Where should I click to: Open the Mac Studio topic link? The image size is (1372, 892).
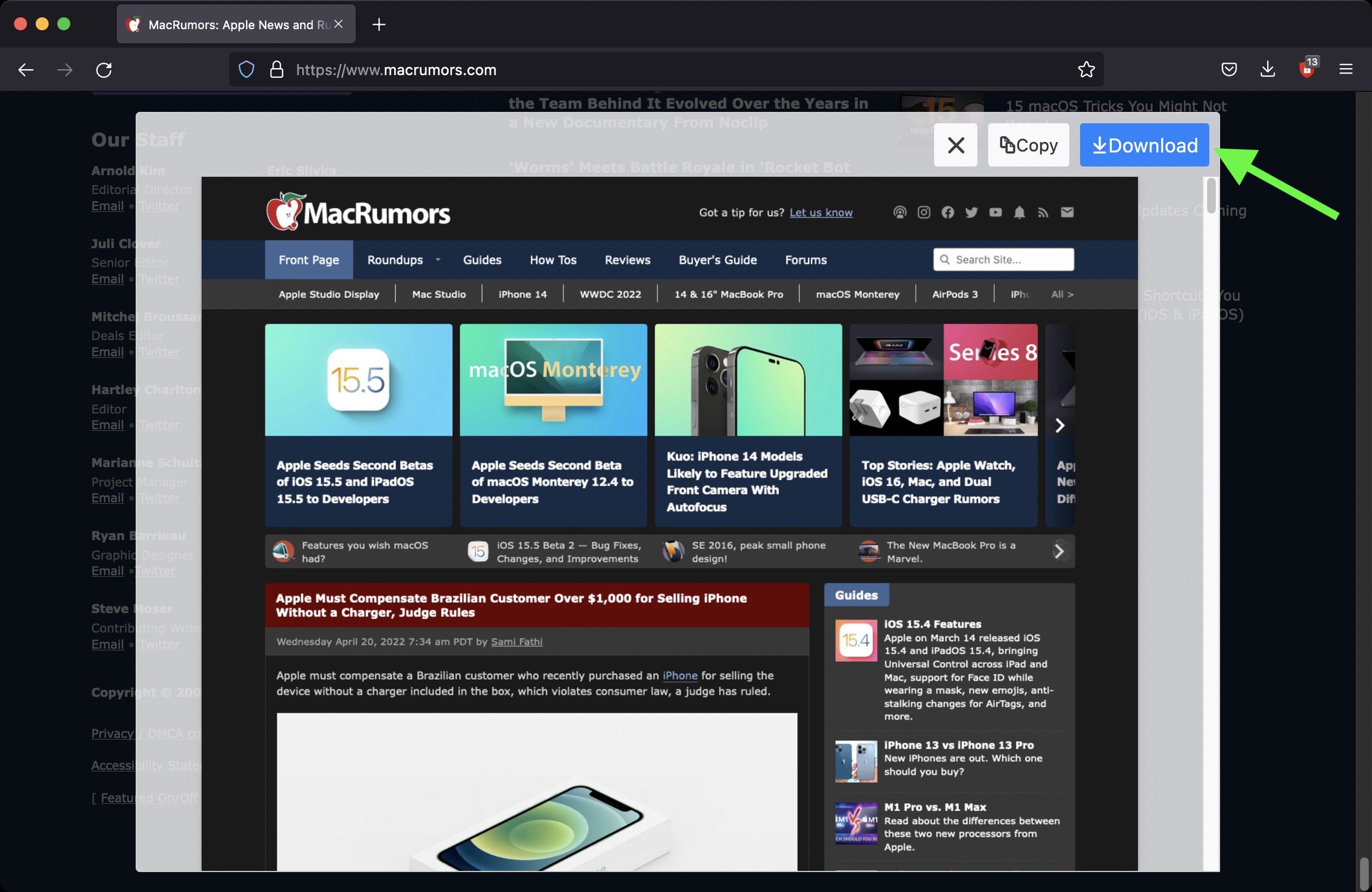pos(438,294)
